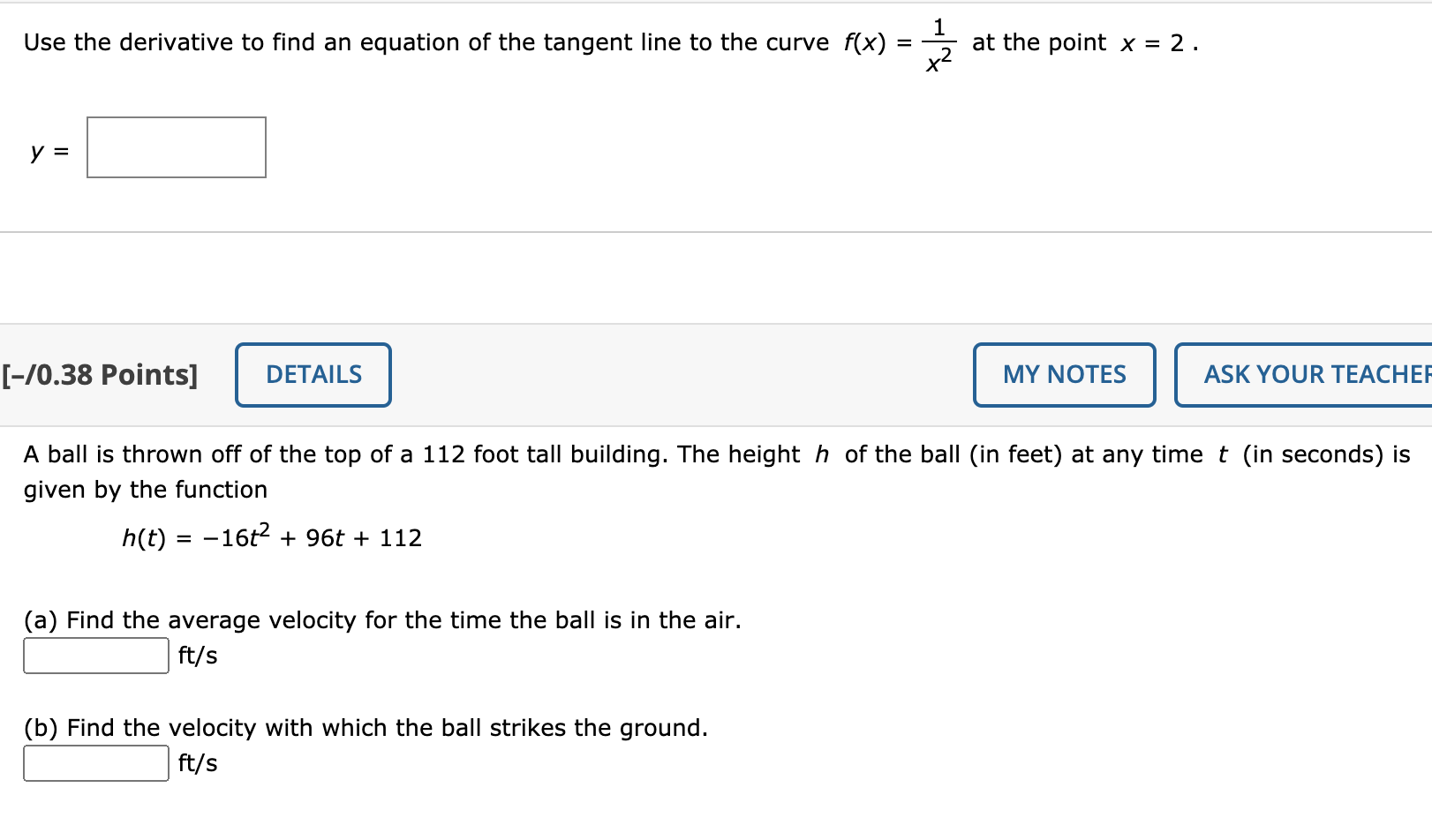Click the ft/s unit label in part (a)
This screenshot has width=1432, height=840.
(196, 655)
